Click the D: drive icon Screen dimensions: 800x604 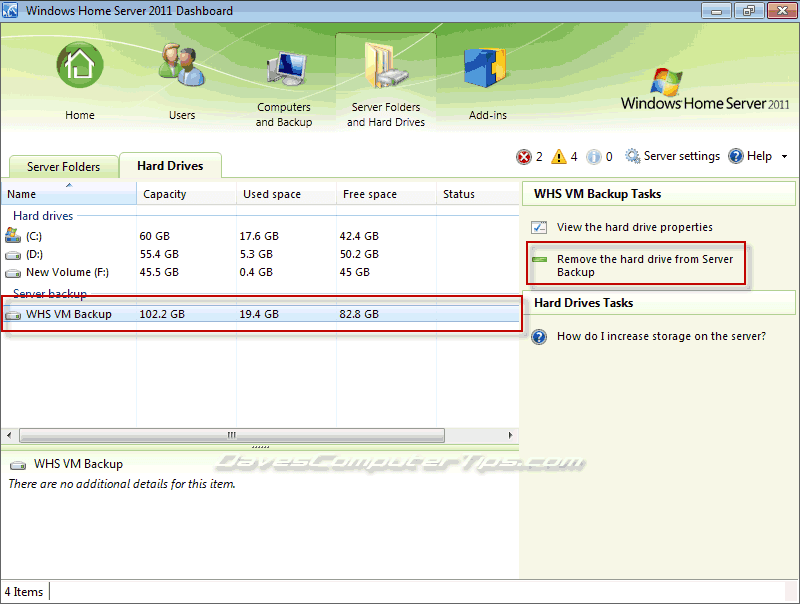[x=13, y=255]
